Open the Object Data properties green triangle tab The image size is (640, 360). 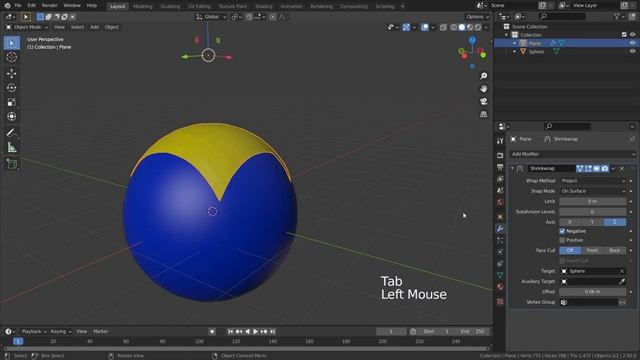(500, 276)
